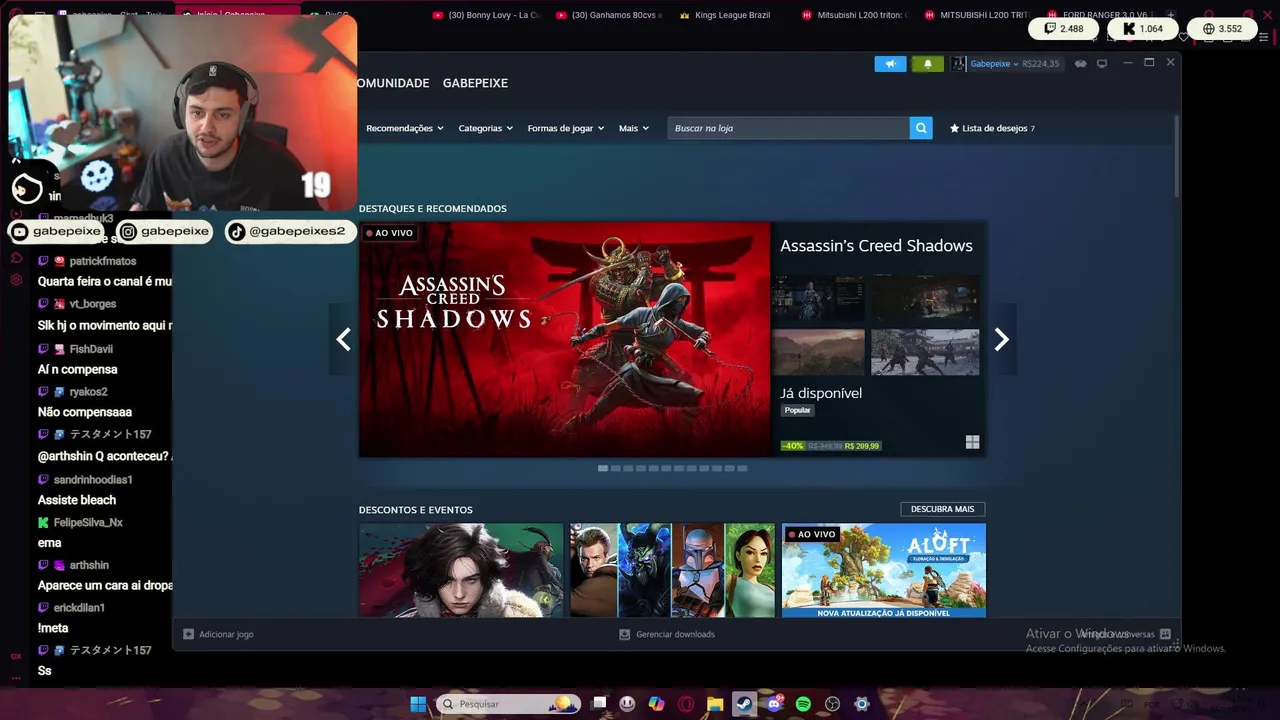The height and width of the screenshot is (720, 1280).
Task: Click sandrinhoodias1 username in Twitch chat
Action: pyautogui.click(x=93, y=480)
